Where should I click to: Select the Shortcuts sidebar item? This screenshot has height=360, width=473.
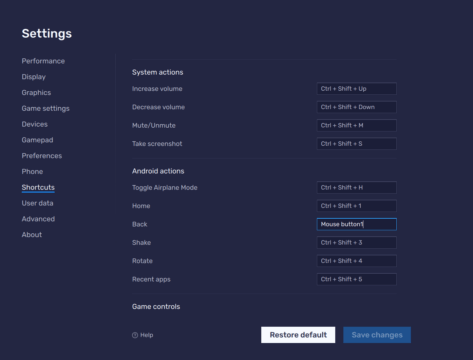pyautogui.click(x=38, y=187)
